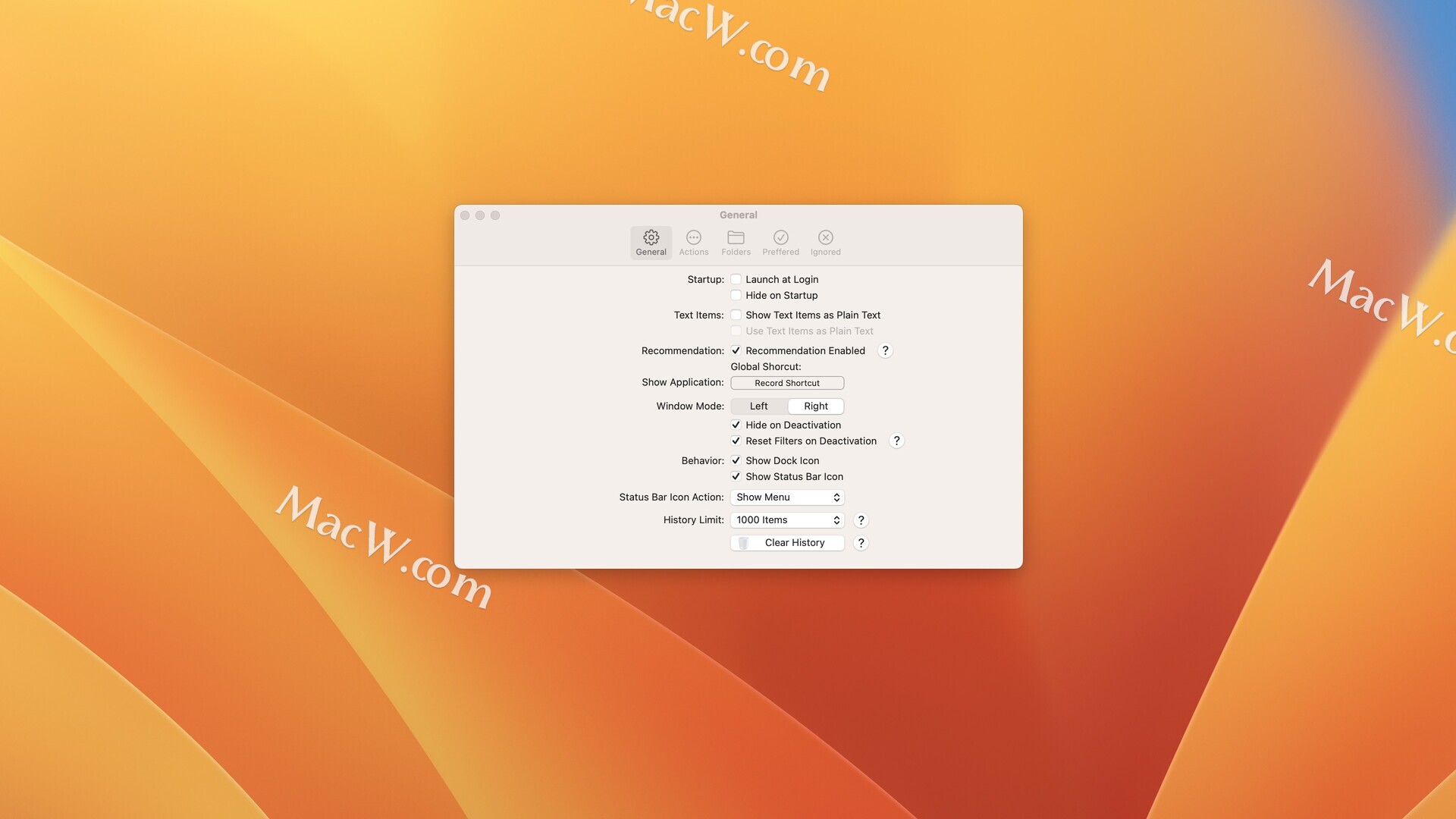Image resolution: width=1456 pixels, height=819 pixels.
Task: Click the Record Shortcut button
Action: click(x=787, y=383)
